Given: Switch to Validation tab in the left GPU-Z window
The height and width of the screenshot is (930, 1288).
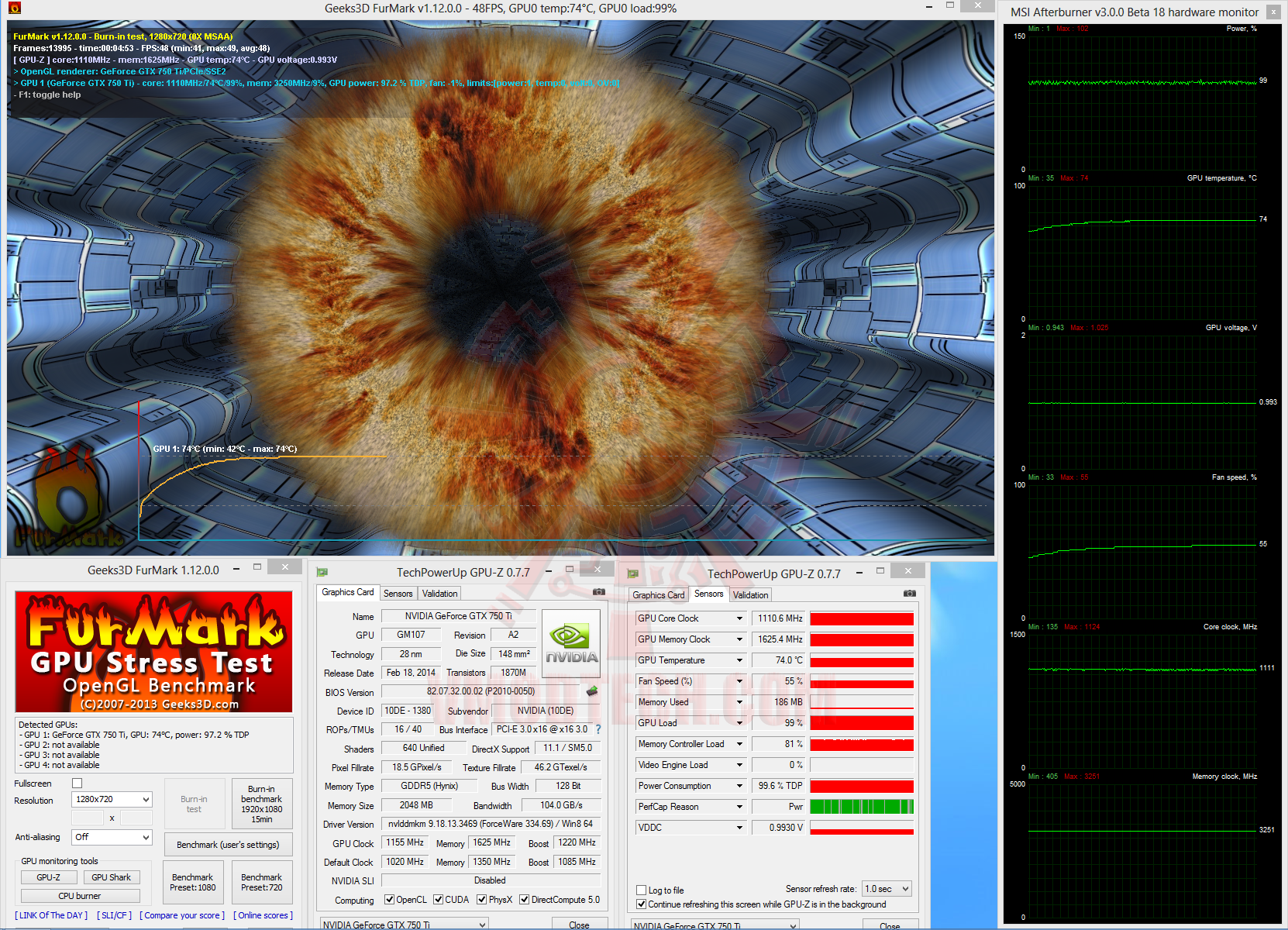Looking at the screenshot, I should coord(439,594).
